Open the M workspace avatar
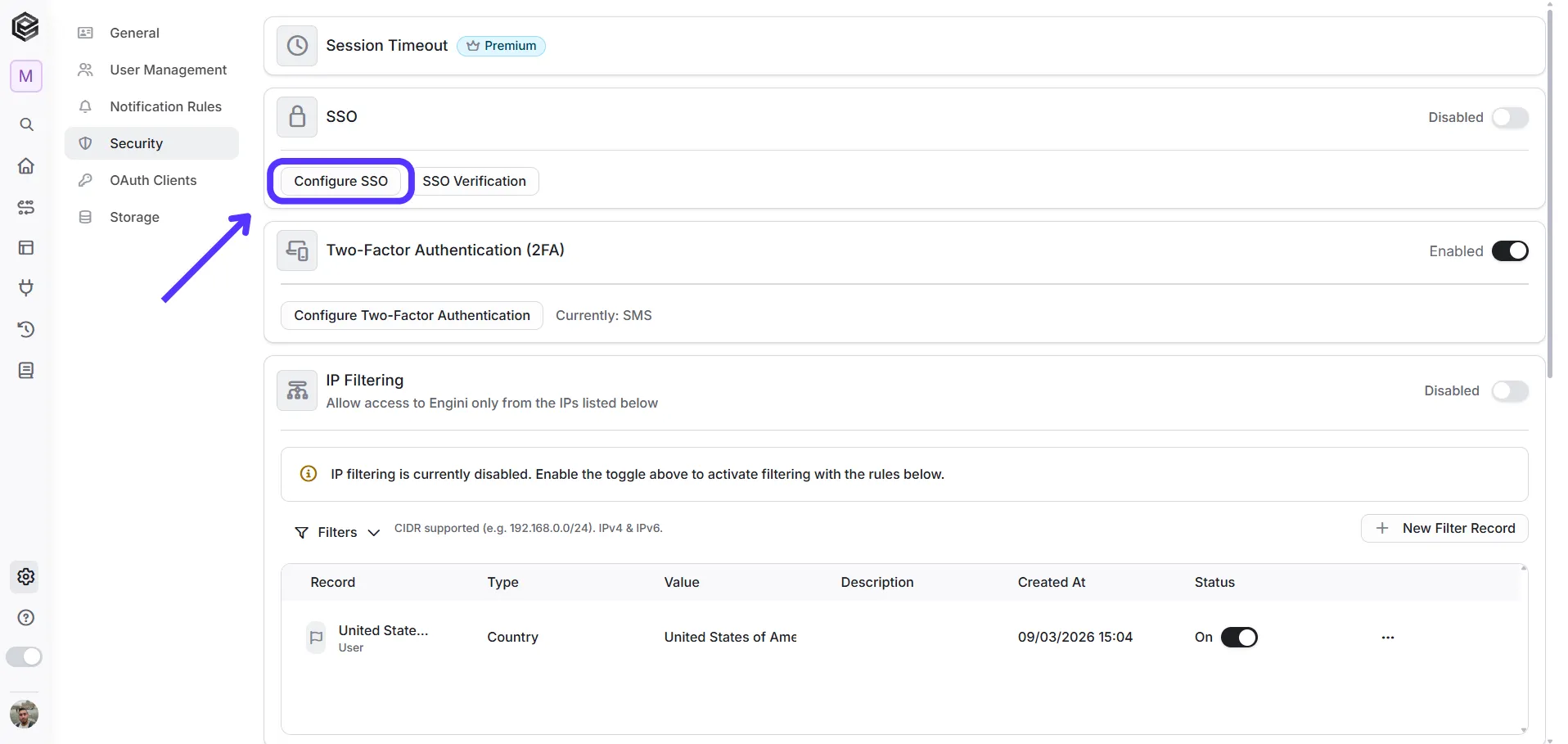This screenshot has width=1568, height=744. [x=26, y=76]
